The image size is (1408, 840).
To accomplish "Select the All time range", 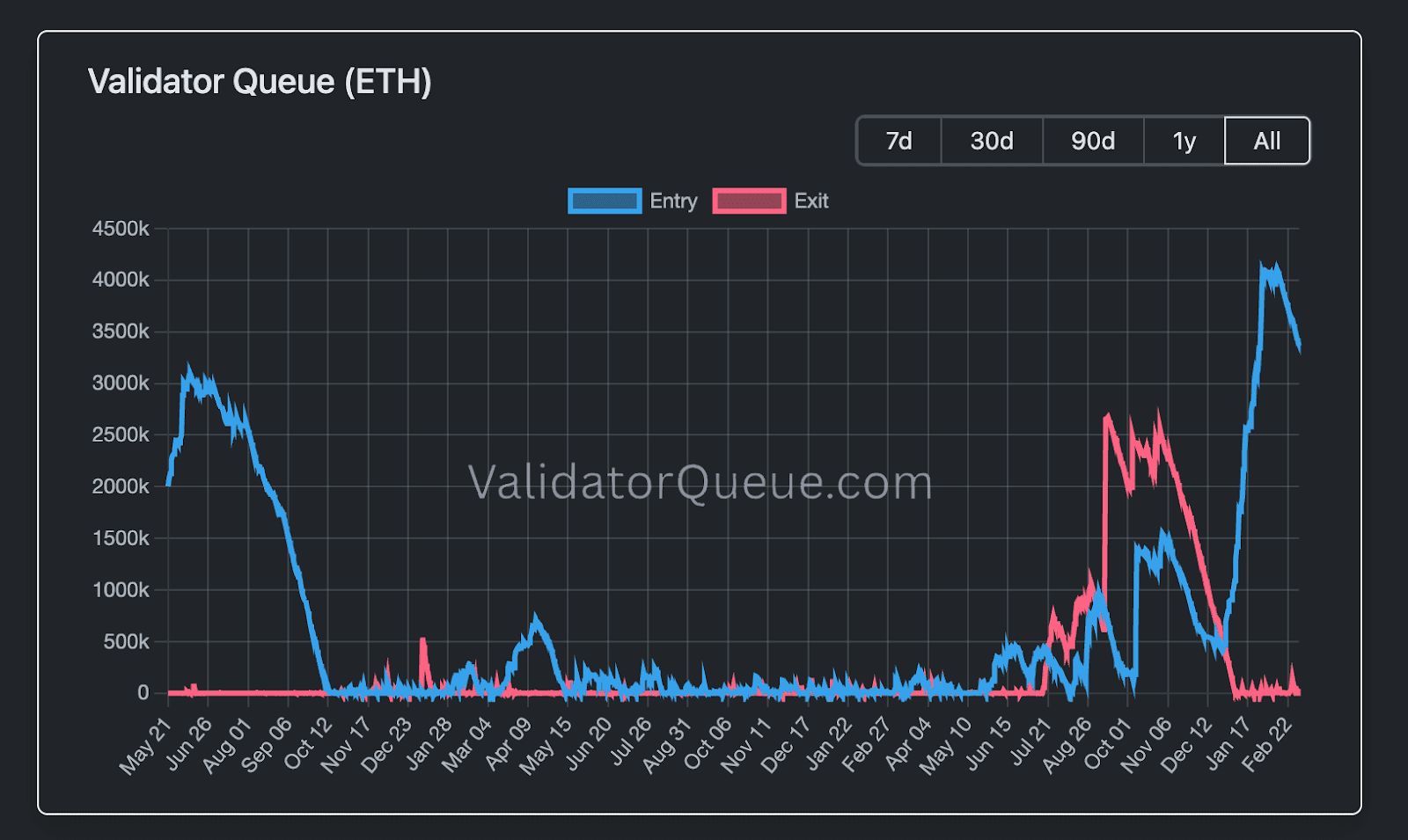I will coord(1266,141).
